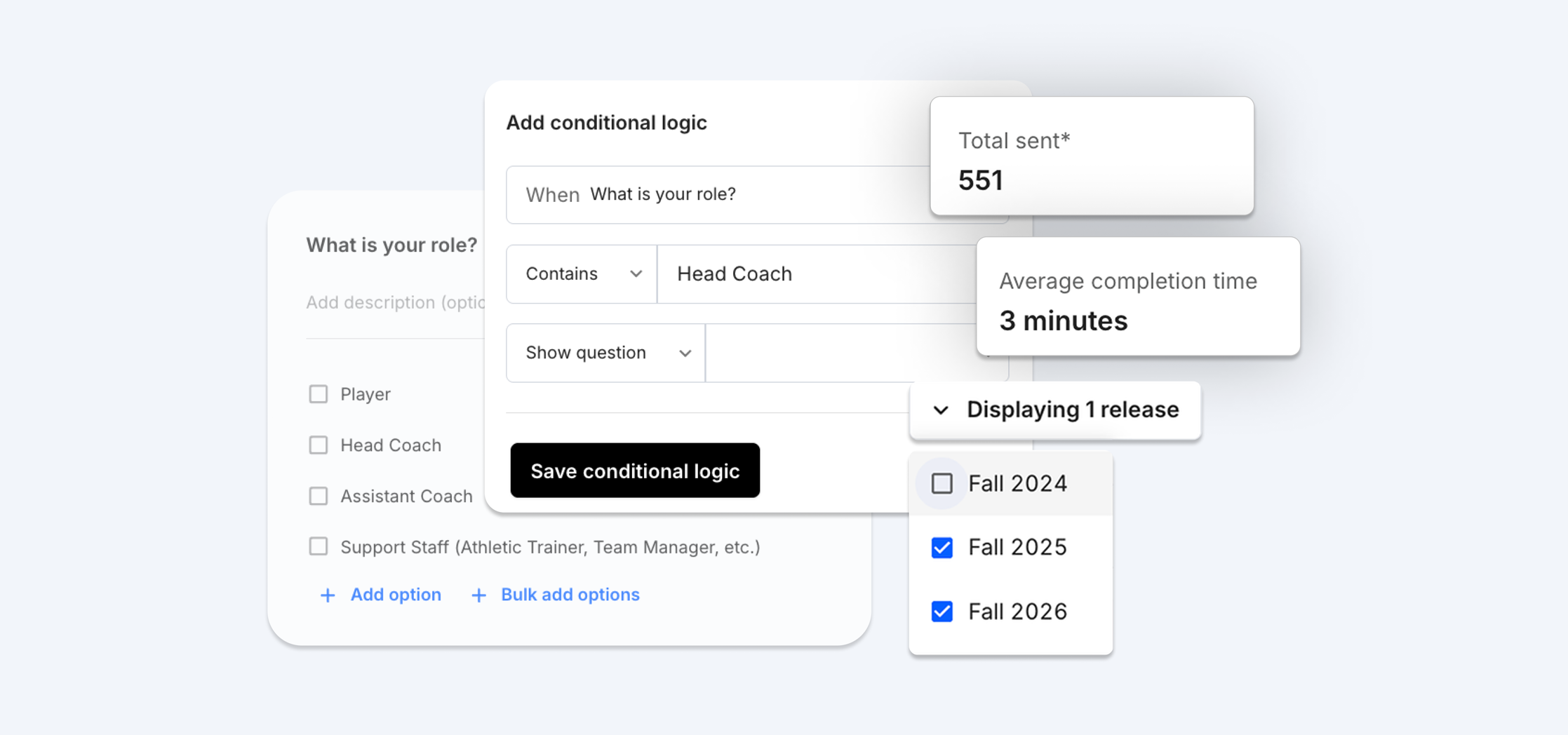Image resolution: width=1568 pixels, height=735 pixels.
Task: Open the Contains condition dropdown
Action: (x=582, y=274)
